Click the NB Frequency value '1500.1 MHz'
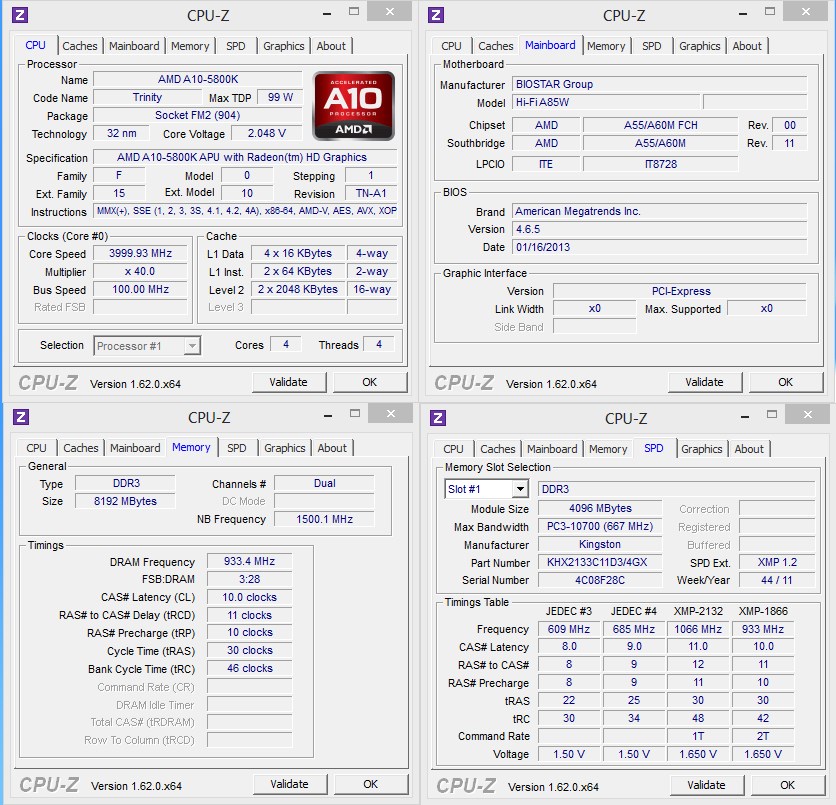 pyautogui.click(x=324, y=519)
